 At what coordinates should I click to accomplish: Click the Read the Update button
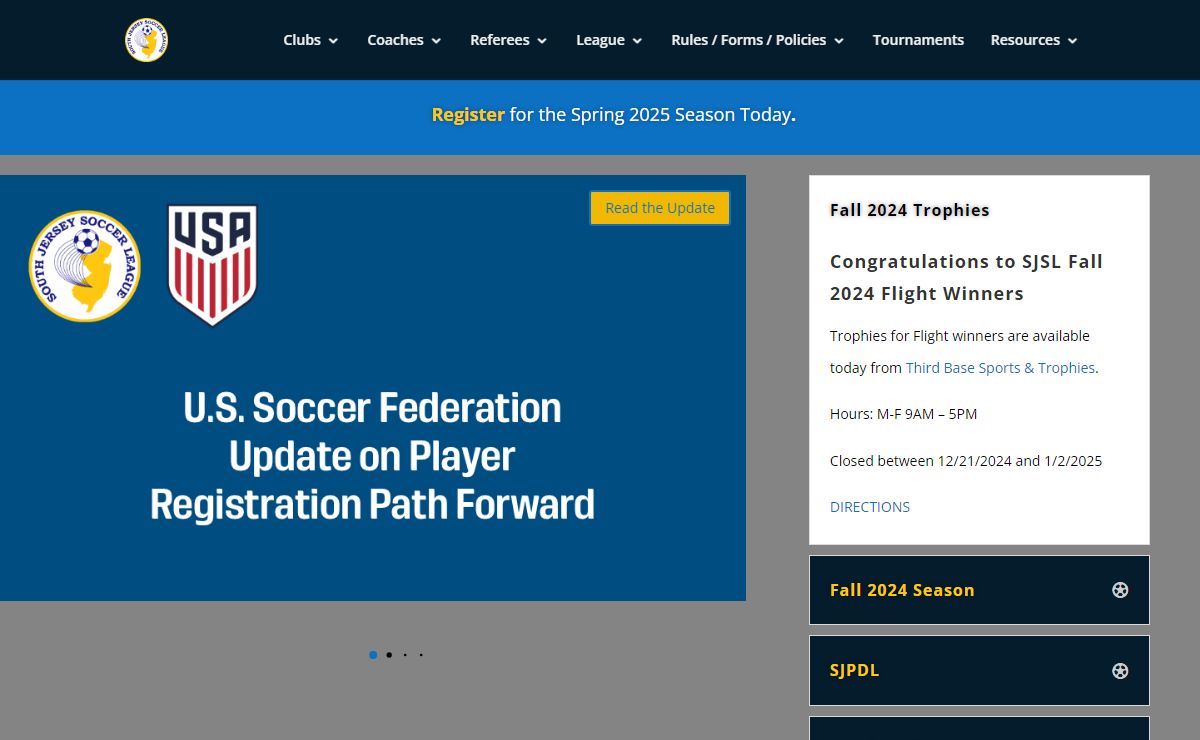click(660, 208)
